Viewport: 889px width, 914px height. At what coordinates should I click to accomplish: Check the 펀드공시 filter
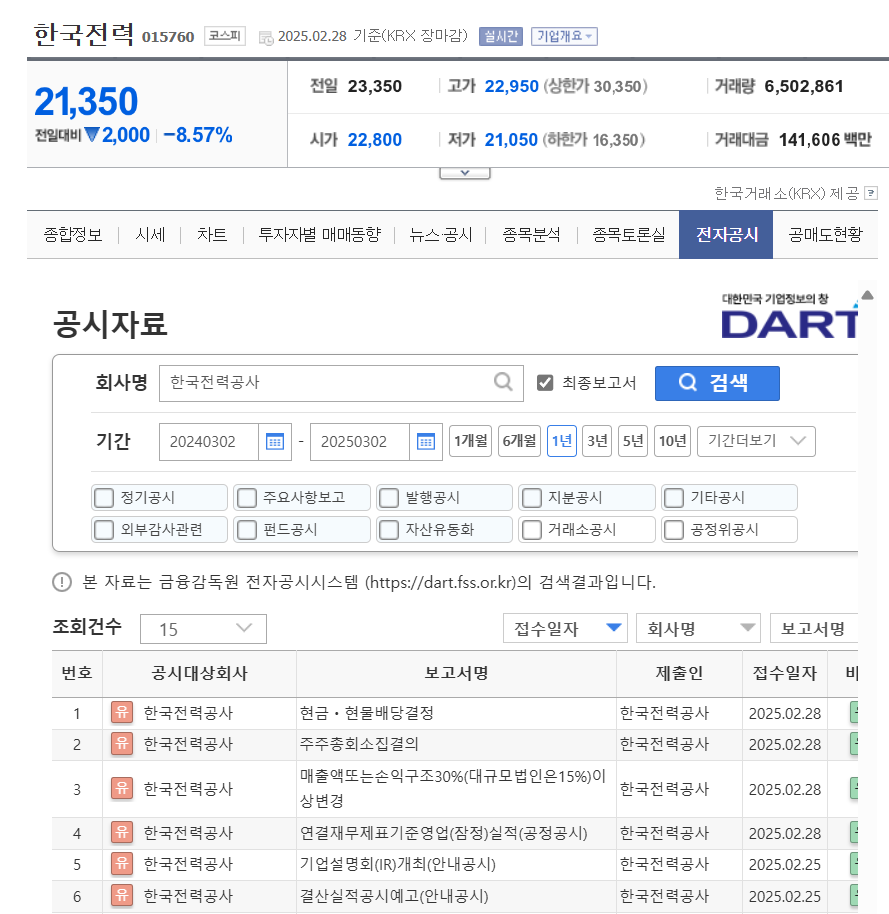[x=247, y=530]
